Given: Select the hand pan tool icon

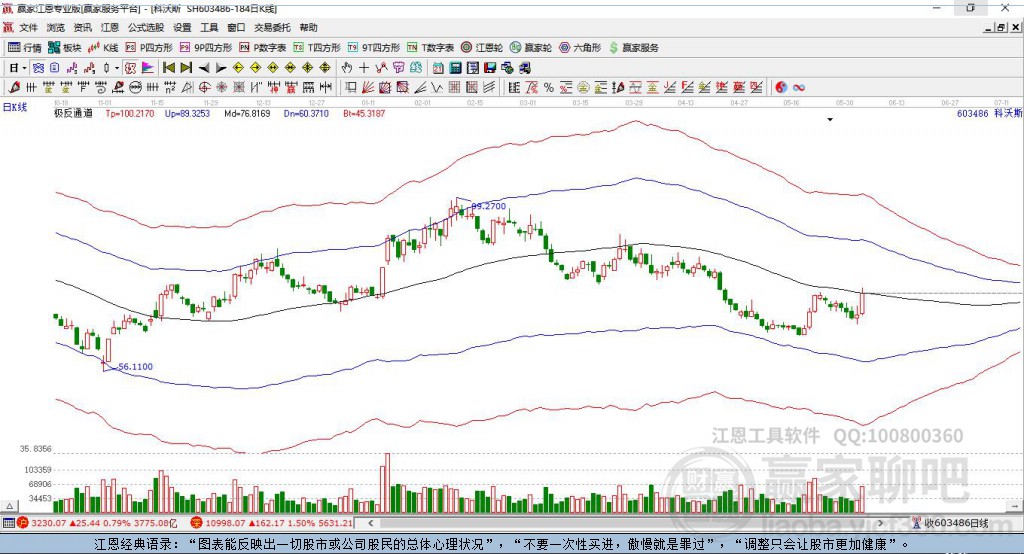Looking at the screenshot, I should [x=347, y=67].
